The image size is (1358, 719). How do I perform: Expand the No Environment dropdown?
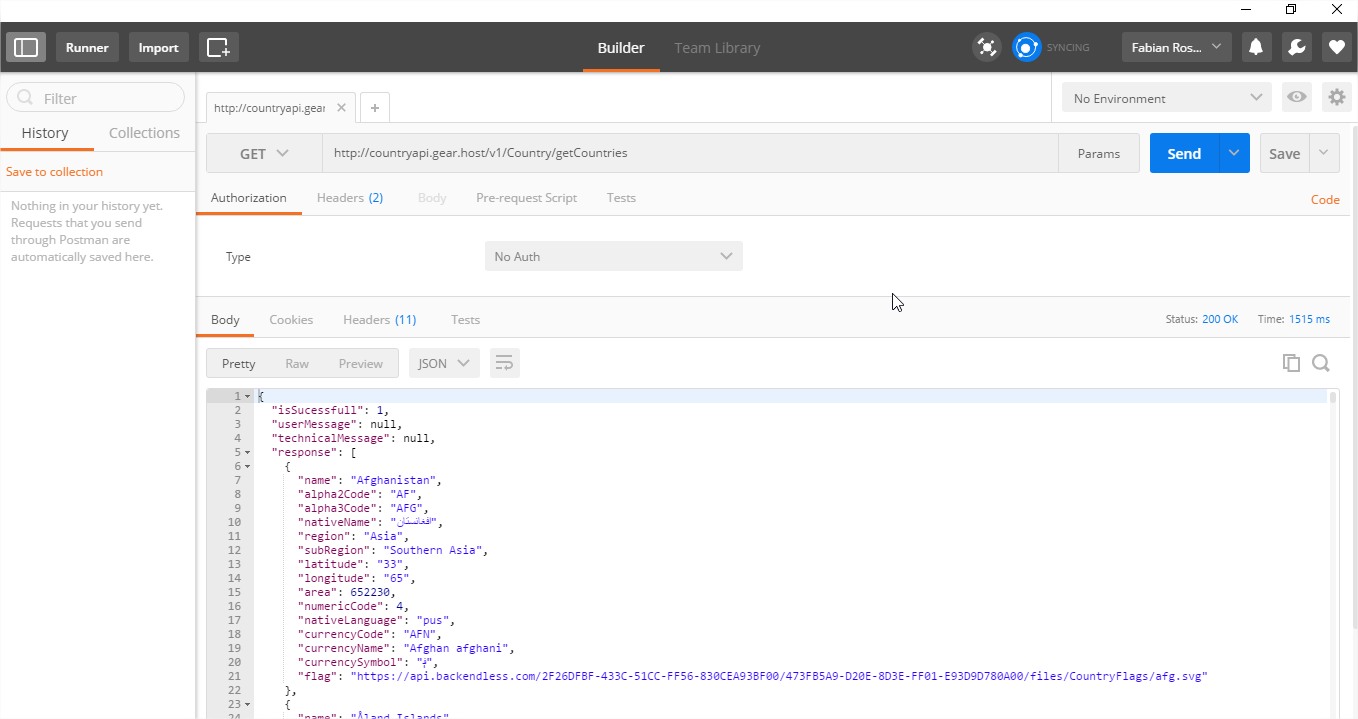coord(1166,98)
